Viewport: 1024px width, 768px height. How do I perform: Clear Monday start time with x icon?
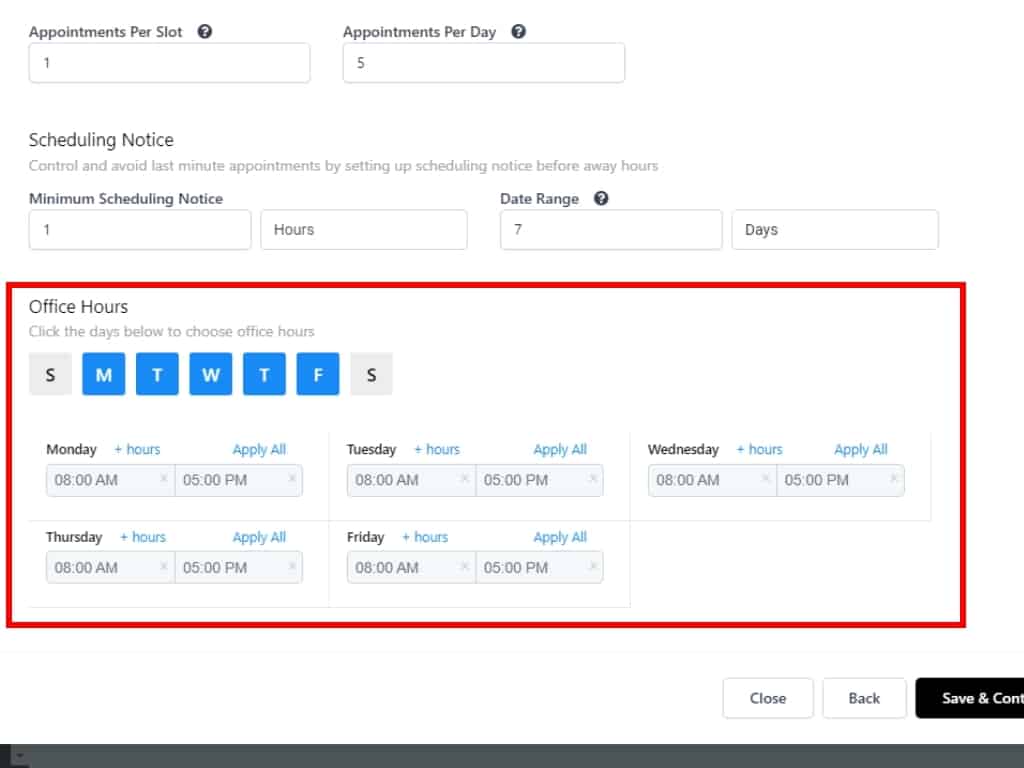pyautogui.click(x=164, y=479)
